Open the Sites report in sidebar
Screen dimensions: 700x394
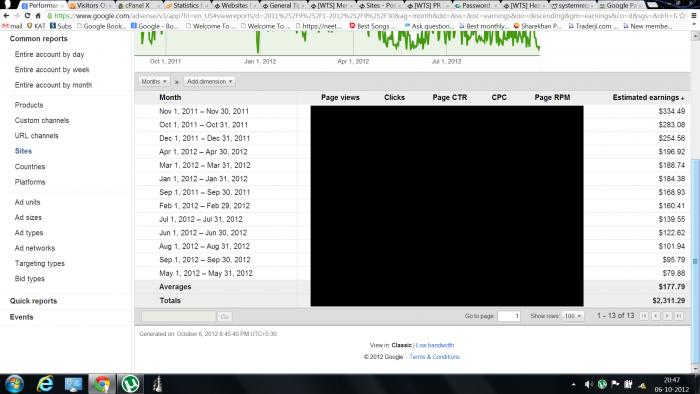(23, 151)
